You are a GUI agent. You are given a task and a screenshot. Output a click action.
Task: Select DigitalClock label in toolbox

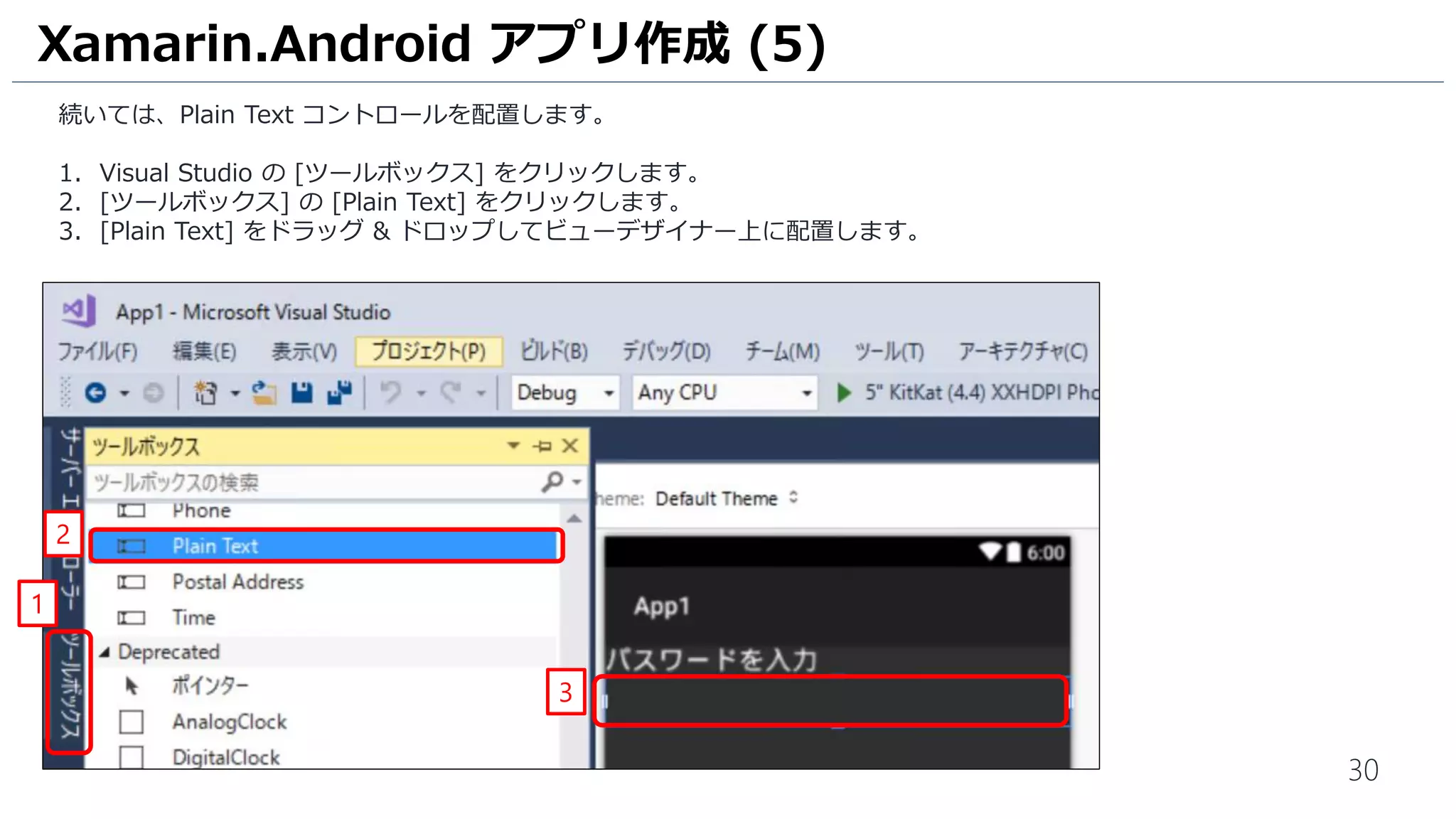226,757
